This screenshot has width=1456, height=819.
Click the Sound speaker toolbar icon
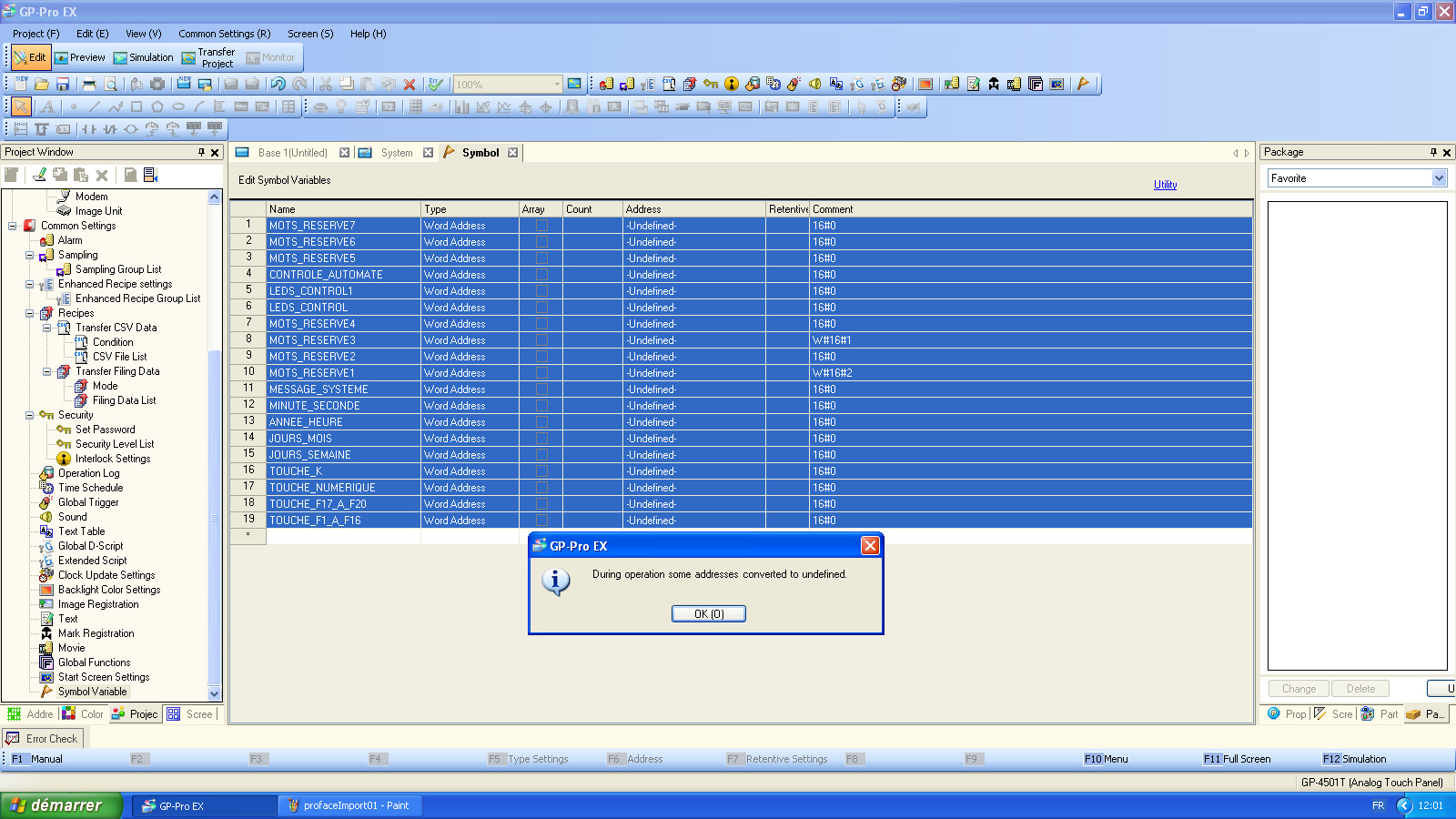pos(814,85)
